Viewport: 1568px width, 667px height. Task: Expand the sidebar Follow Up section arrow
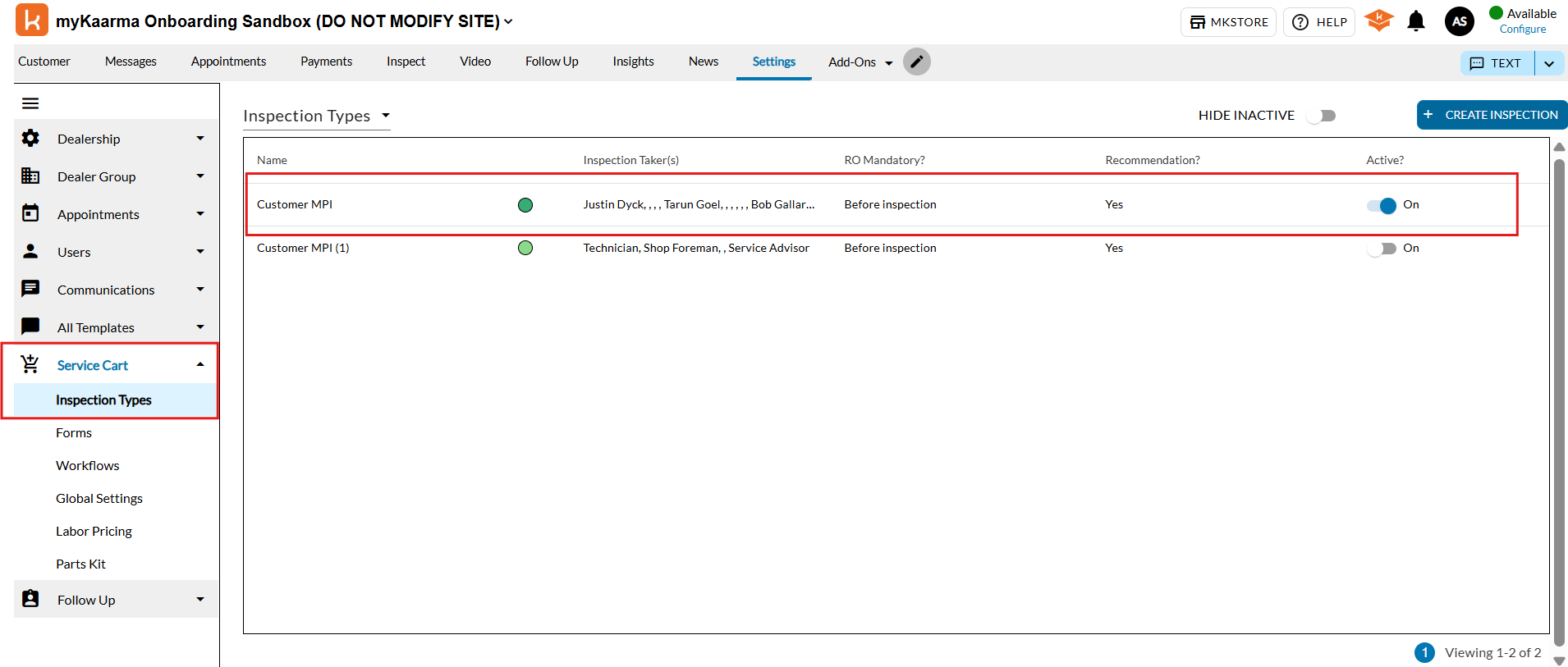point(200,599)
